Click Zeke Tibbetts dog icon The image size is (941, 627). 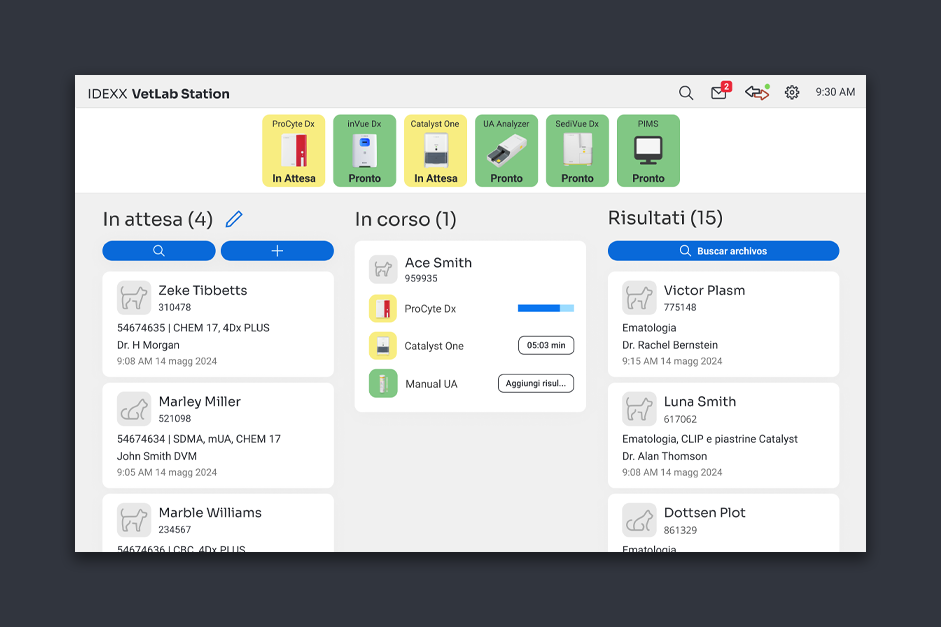click(x=134, y=298)
